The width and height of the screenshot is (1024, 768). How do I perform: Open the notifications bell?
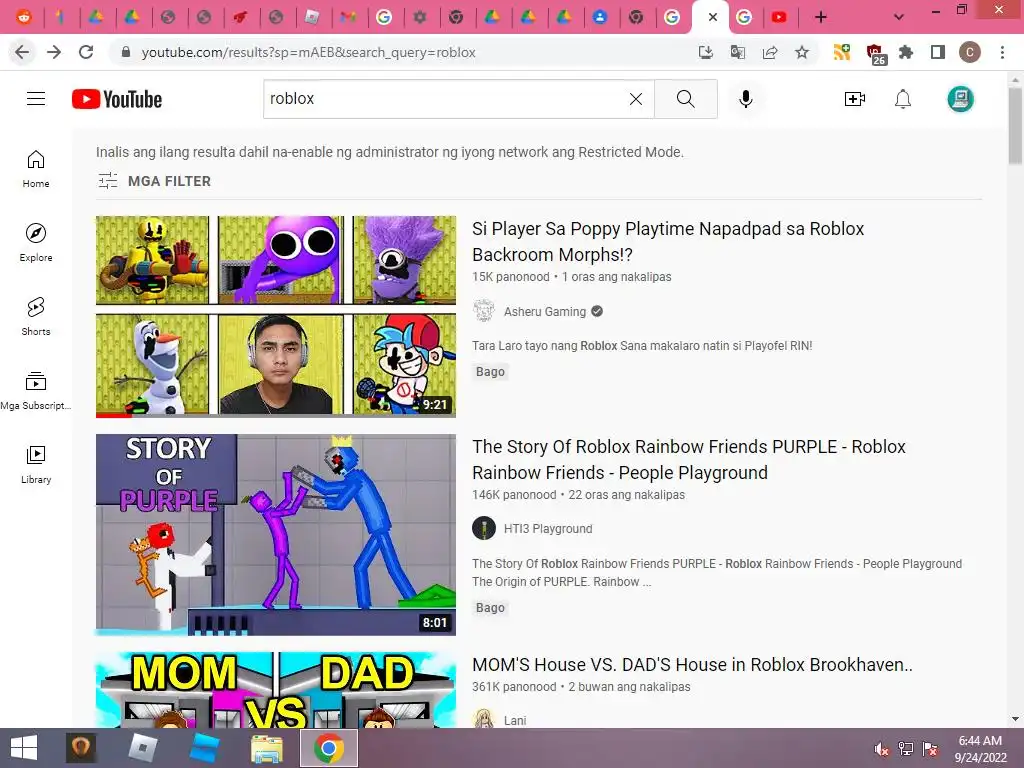[x=903, y=99]
